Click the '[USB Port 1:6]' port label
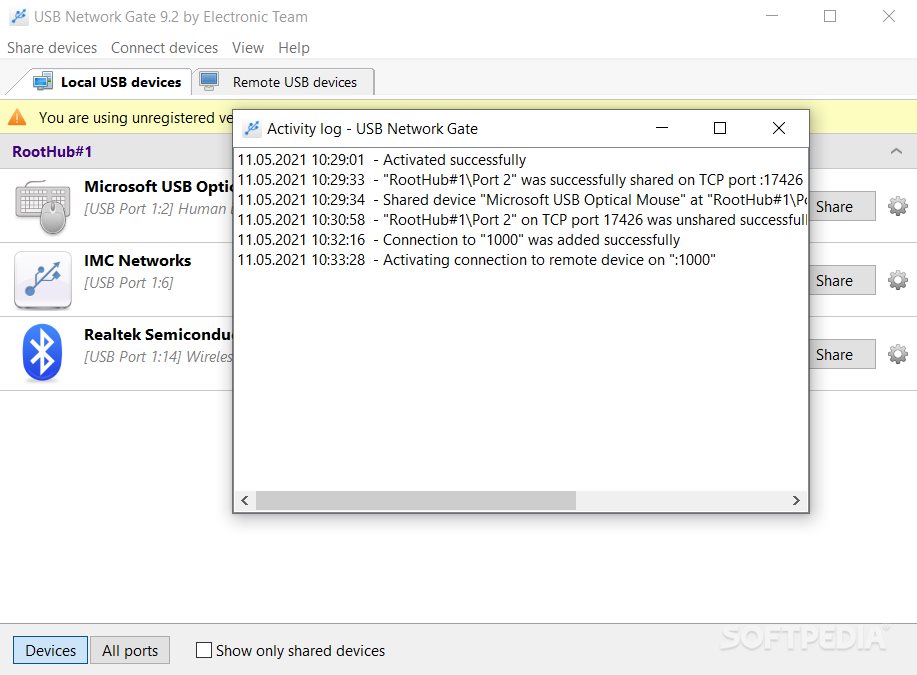Image resolution: width=917 pixels, height=675 pixels. click(129, 283)
